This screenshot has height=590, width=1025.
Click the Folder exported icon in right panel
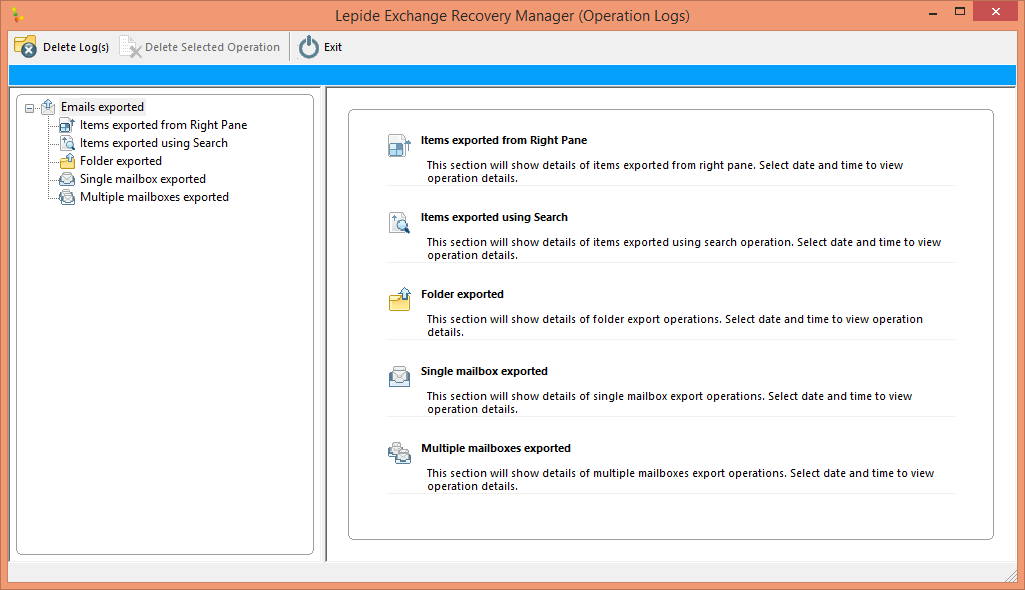[399, 300]
